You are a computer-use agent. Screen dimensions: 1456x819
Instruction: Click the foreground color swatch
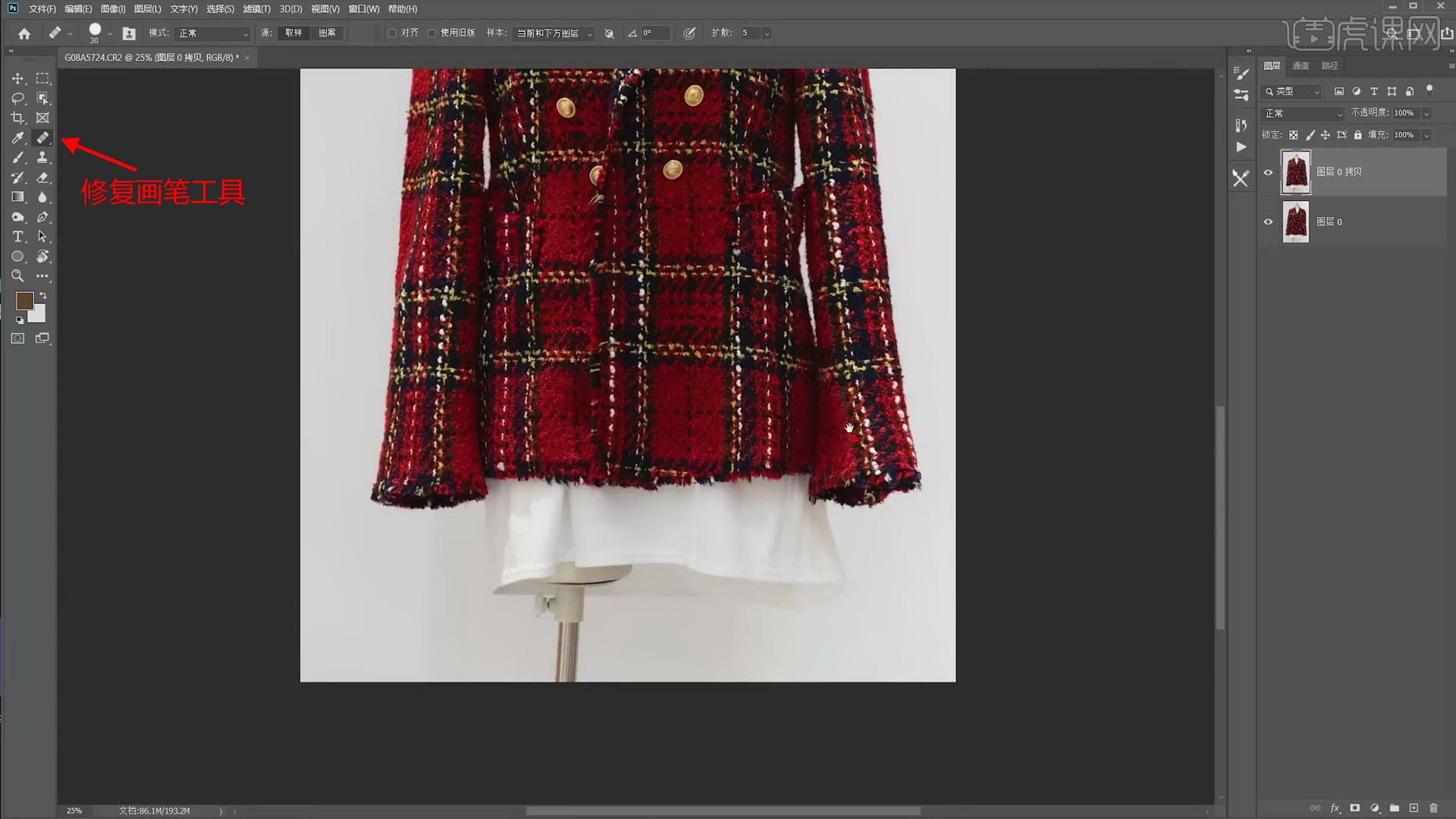point(24,300)
